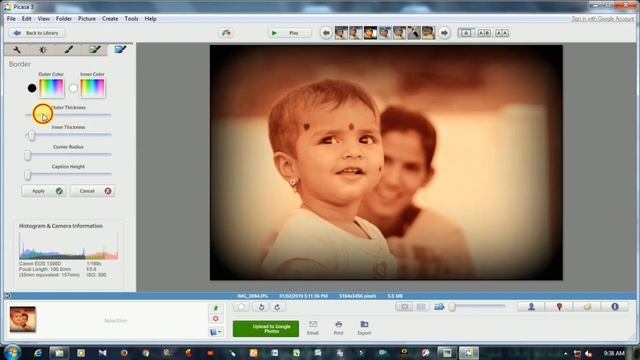Show the People panel
The width and height of the screenshot is (640, 360).
[x=531, y=307]
